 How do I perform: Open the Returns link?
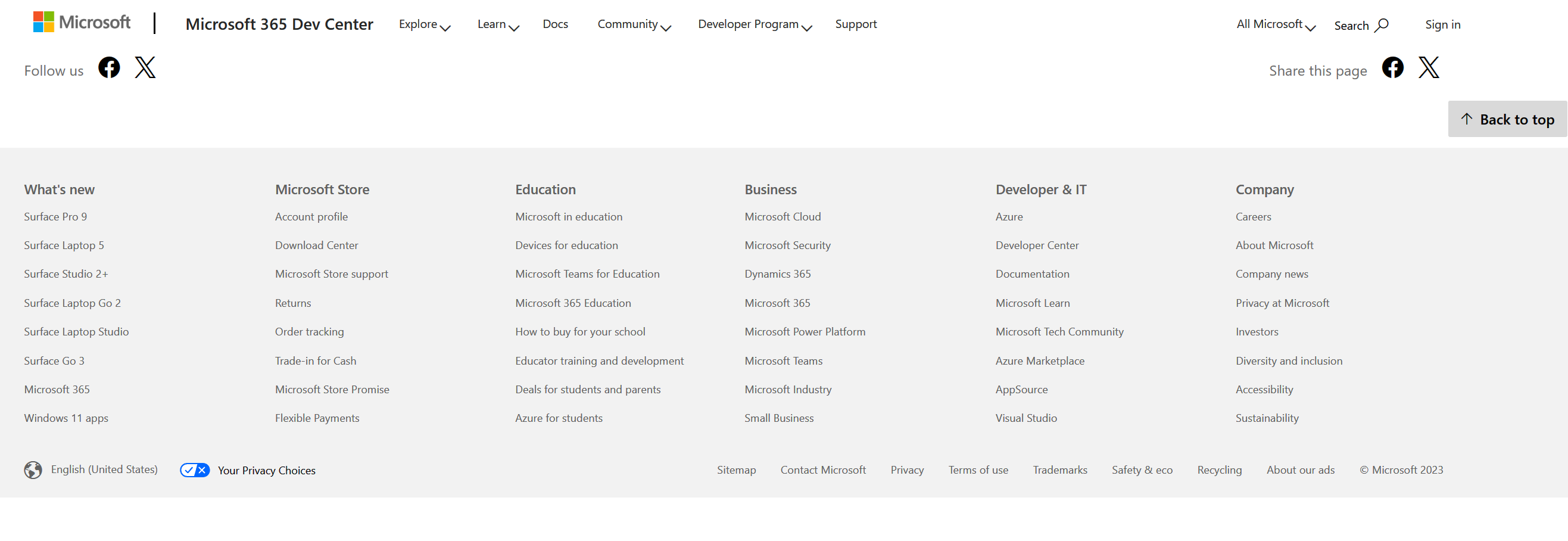[293, 303]
